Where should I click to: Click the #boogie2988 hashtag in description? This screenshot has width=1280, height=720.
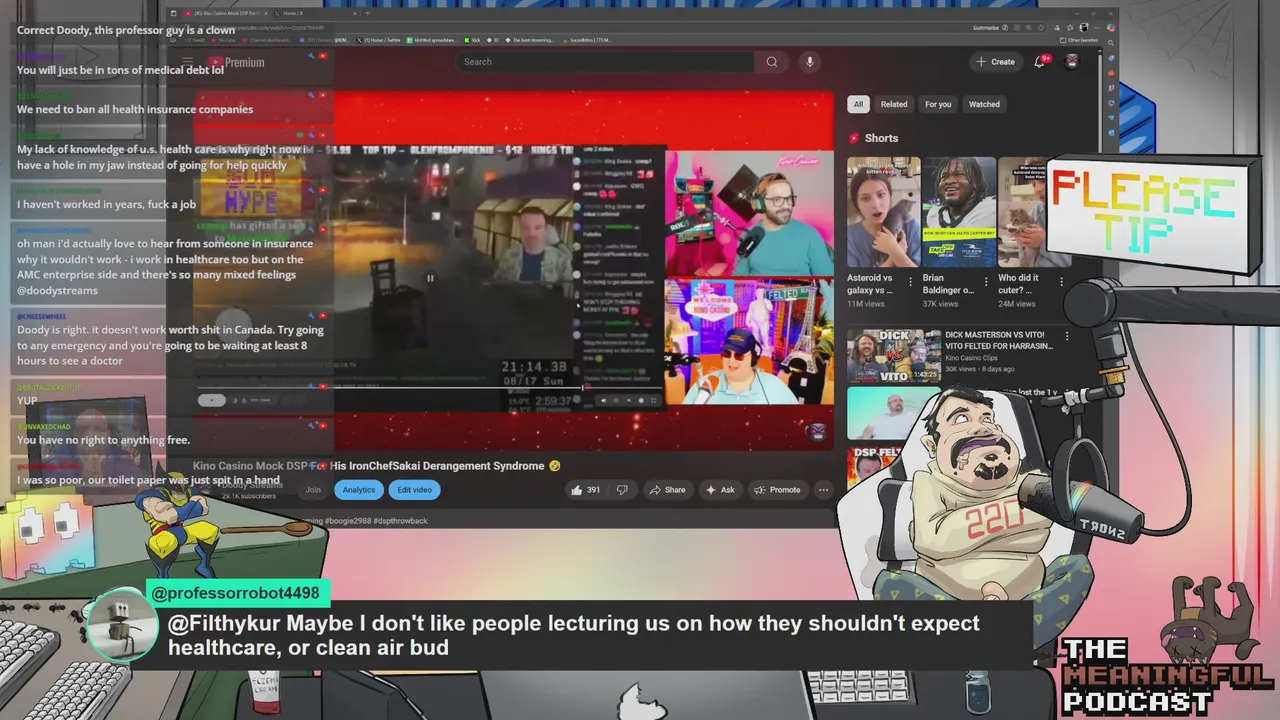[x=349, y=520]
